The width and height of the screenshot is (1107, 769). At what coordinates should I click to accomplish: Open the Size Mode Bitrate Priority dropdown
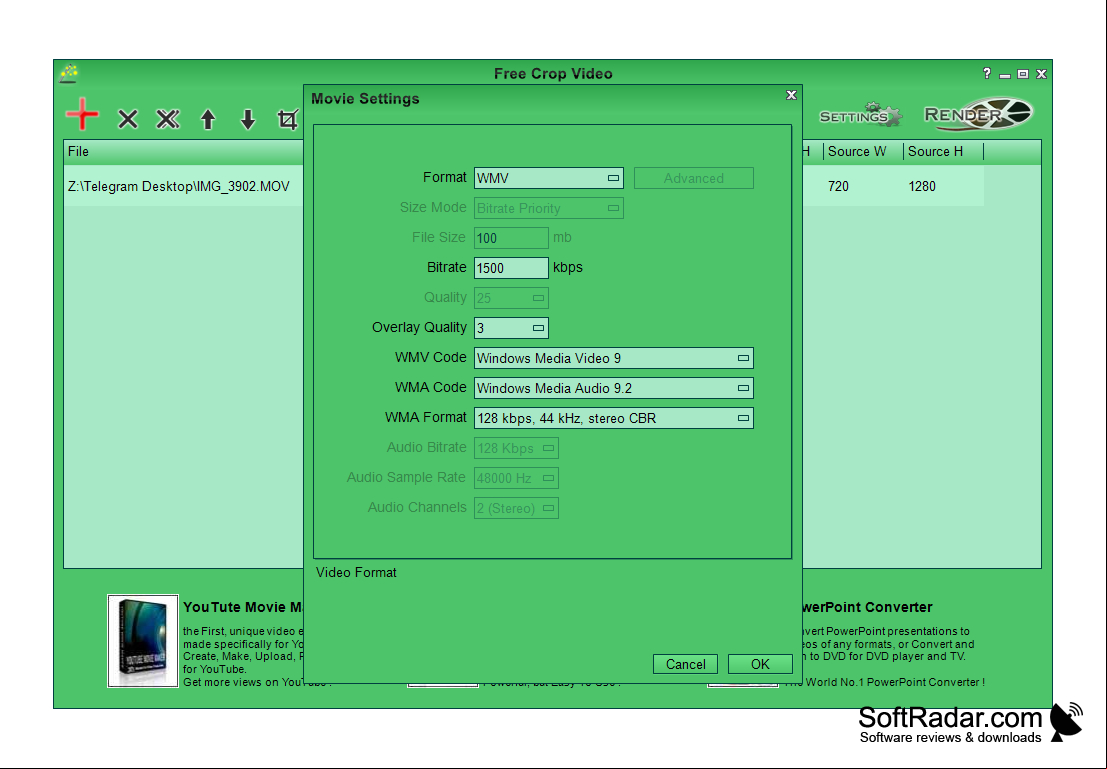pyautogui.click(x=549, y=208)
